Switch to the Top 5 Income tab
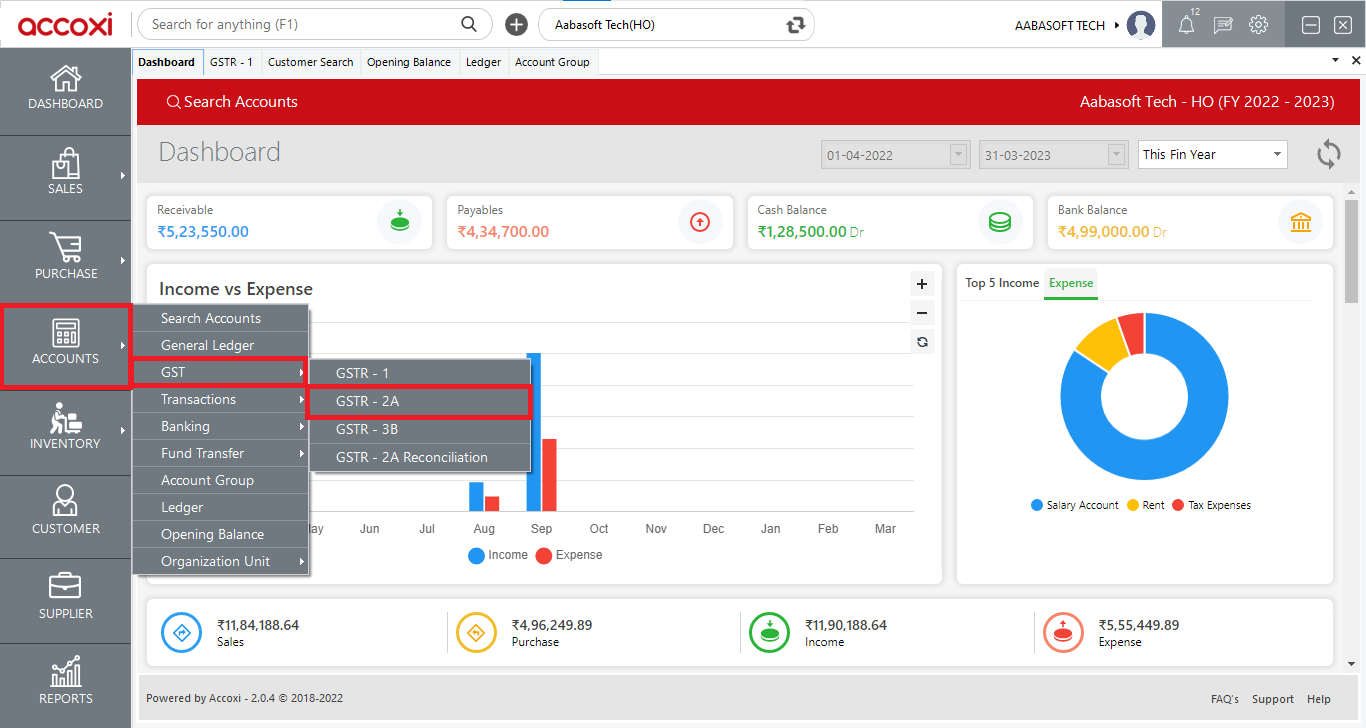 pyautogui.click(x=1002, y=283)
